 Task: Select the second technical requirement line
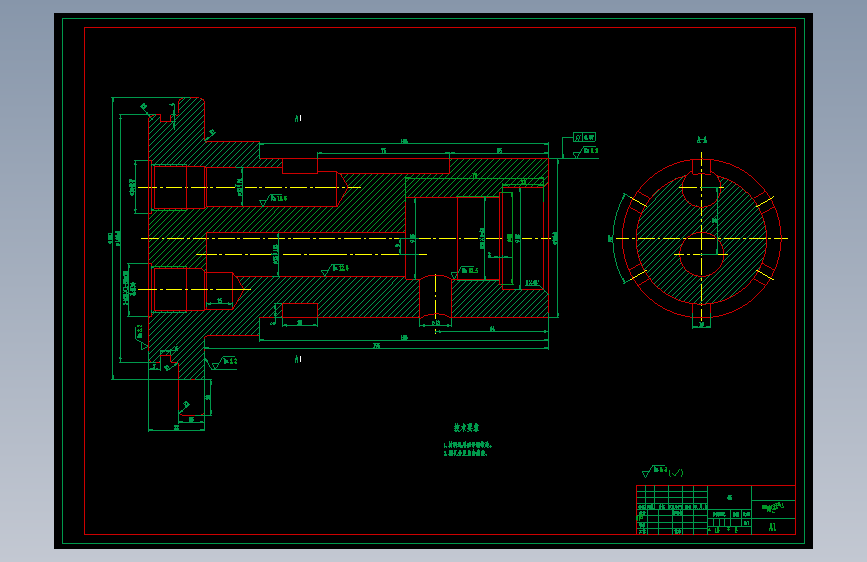coord(465,453)
